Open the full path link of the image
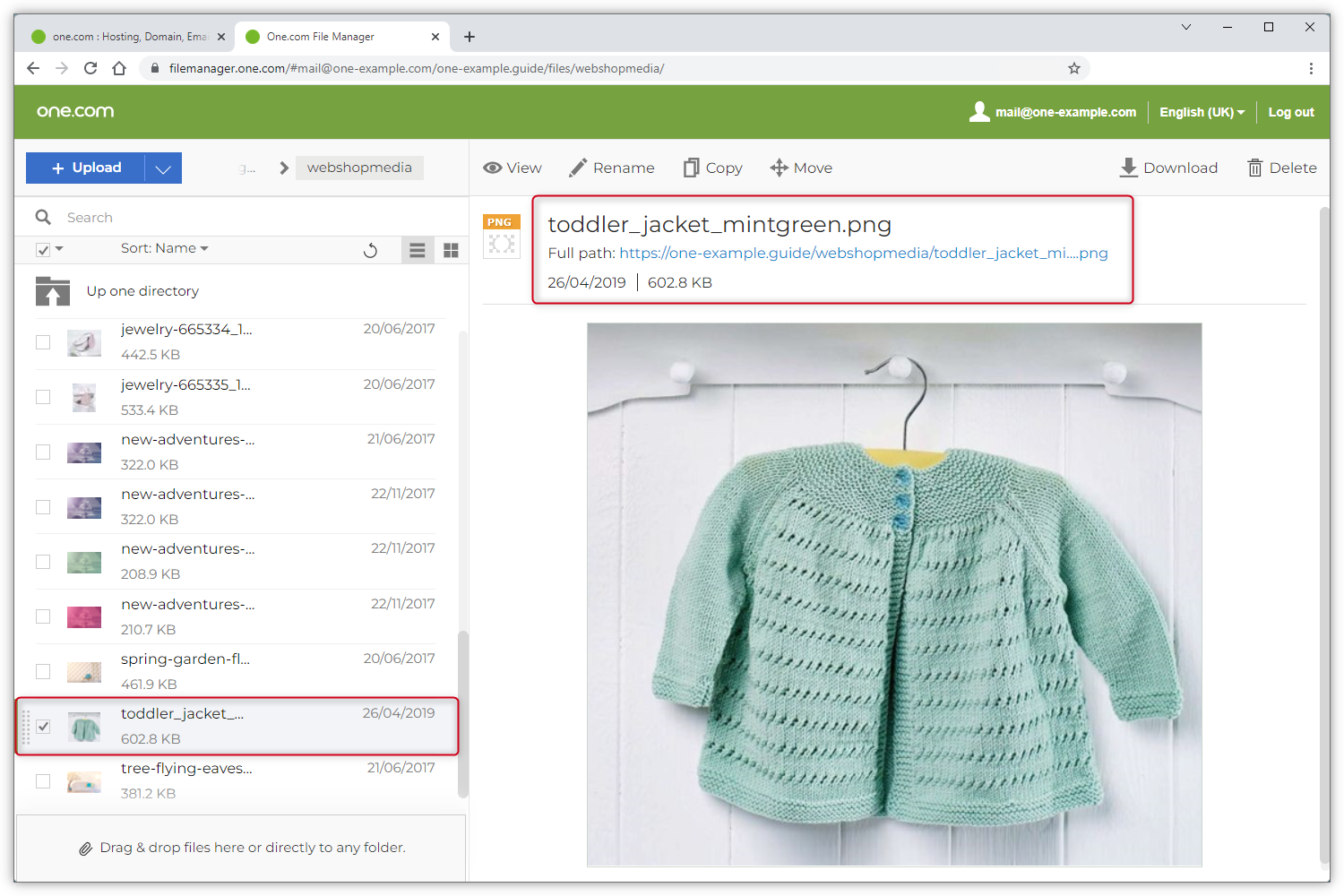Viewport: 1344px width, 896px height. pyautogui.click(x=863, y=254)
